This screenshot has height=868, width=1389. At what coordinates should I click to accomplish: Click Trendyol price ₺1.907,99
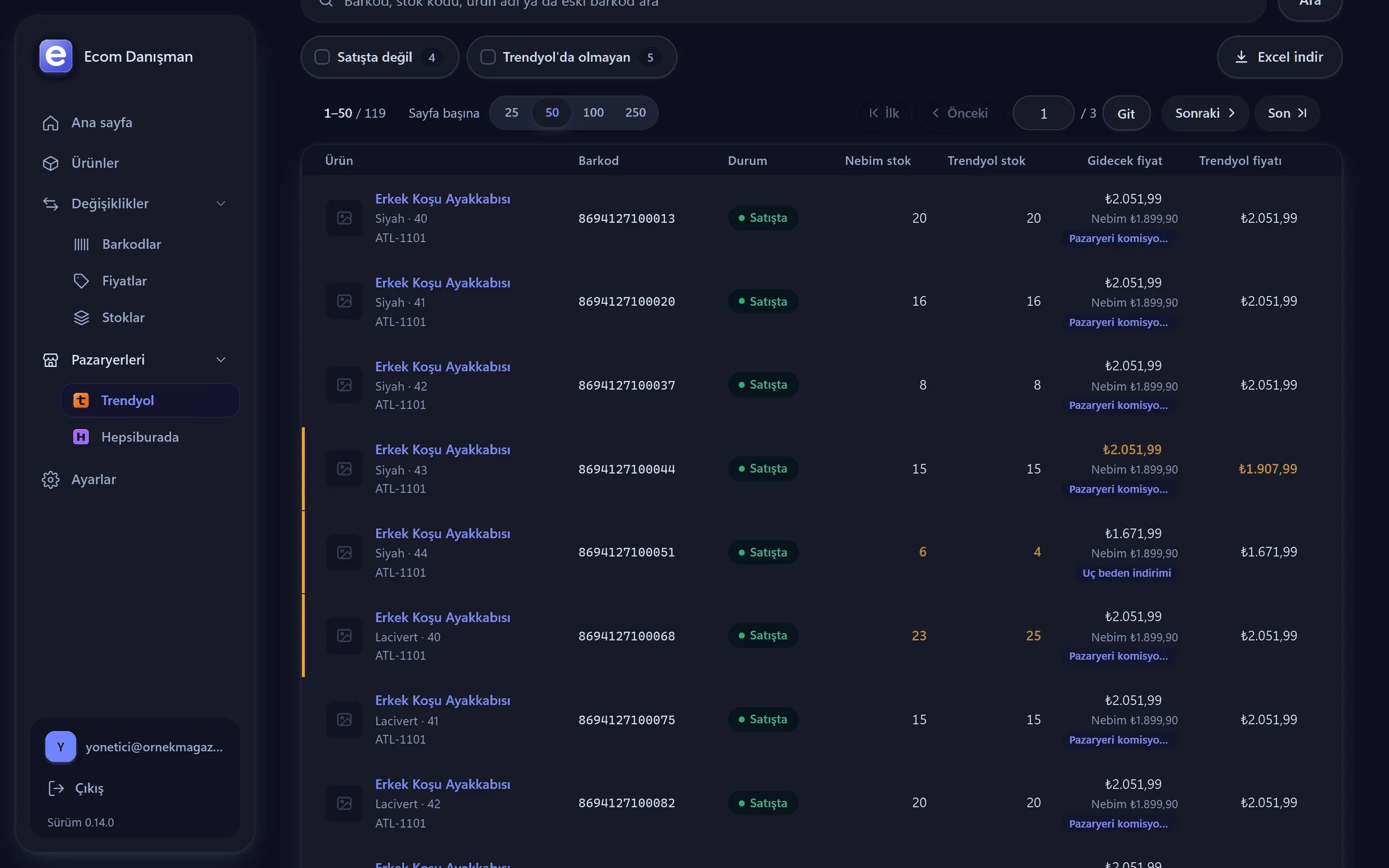click(x=1267, y=469)
